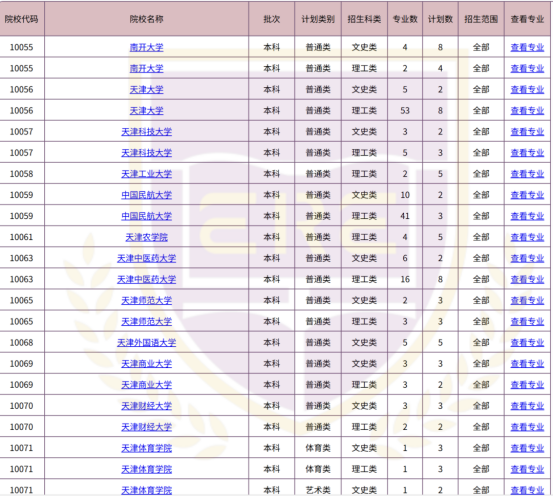Open 天津中医药大学 link in 文史类 row
553x497 pixels.
click(146, 259)
